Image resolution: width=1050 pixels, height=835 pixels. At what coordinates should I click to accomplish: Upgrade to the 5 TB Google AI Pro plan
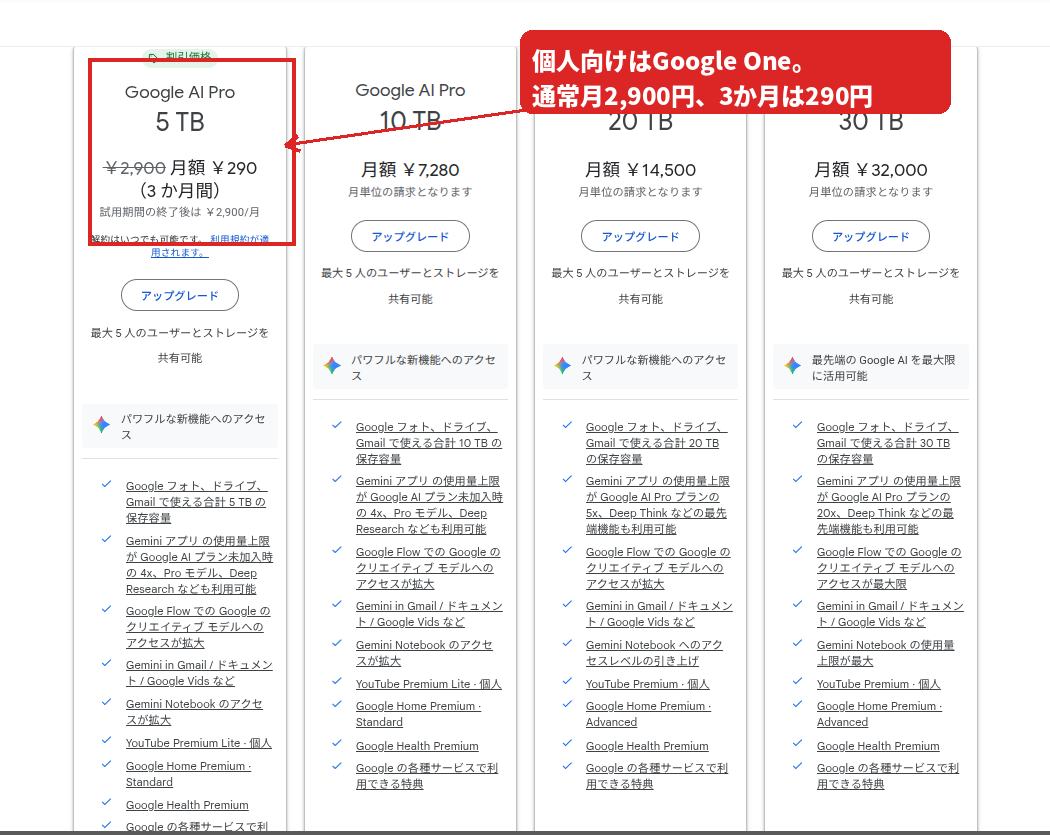179,295
